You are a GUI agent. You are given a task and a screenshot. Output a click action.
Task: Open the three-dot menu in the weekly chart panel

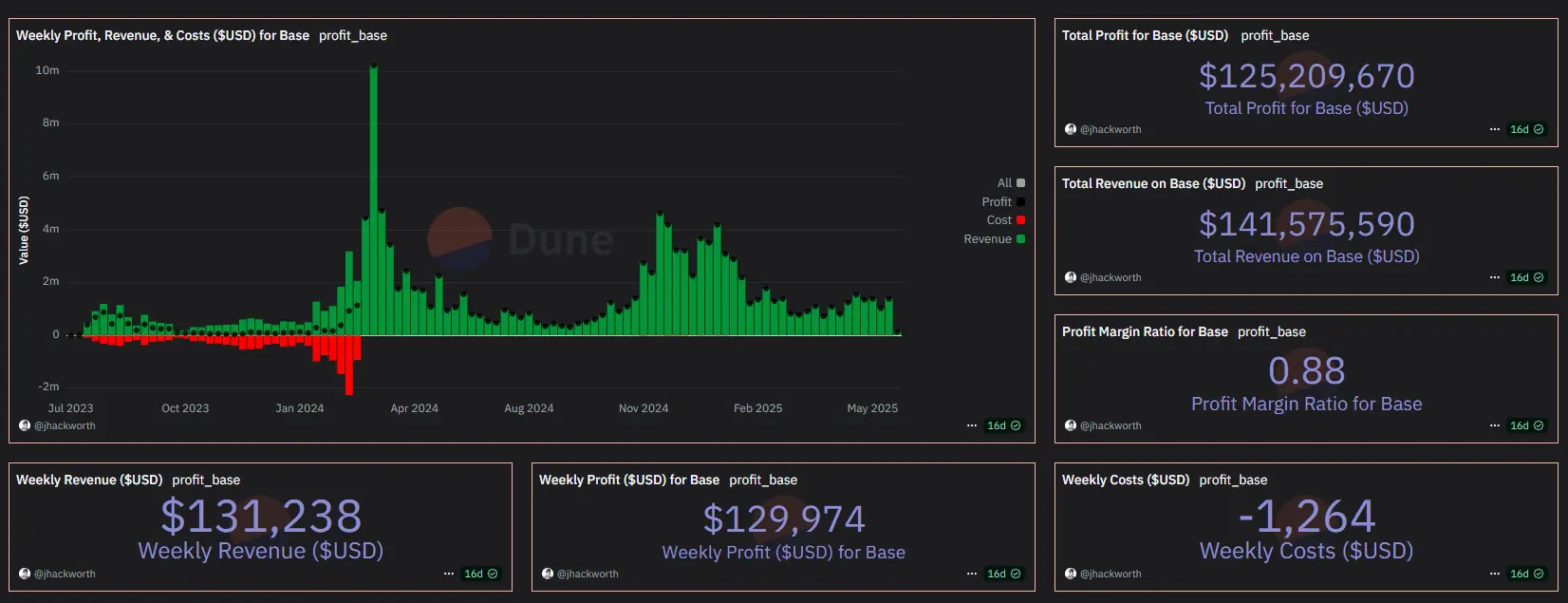click(x=972, y=425)
